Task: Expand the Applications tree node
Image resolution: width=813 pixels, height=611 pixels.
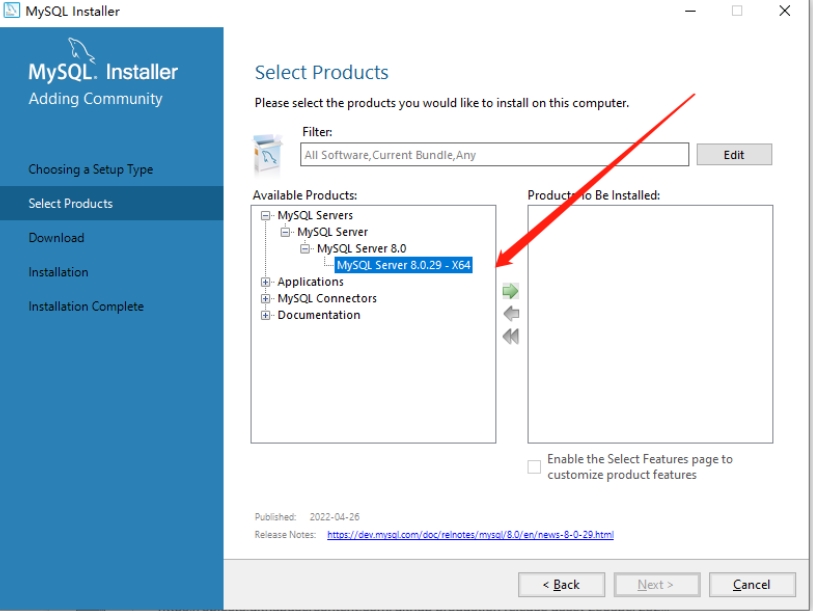Action: [266, 282]
